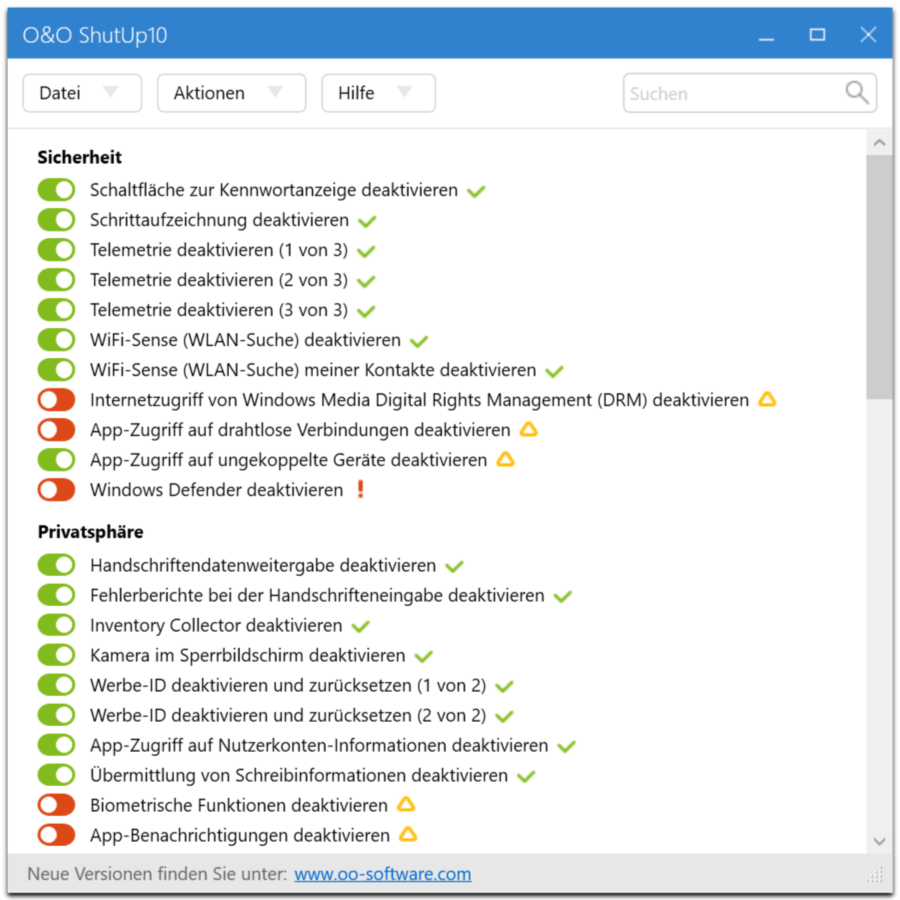Enable DRM Internetzugriff deaktivieren switch
900x900 pixels.
56,399
